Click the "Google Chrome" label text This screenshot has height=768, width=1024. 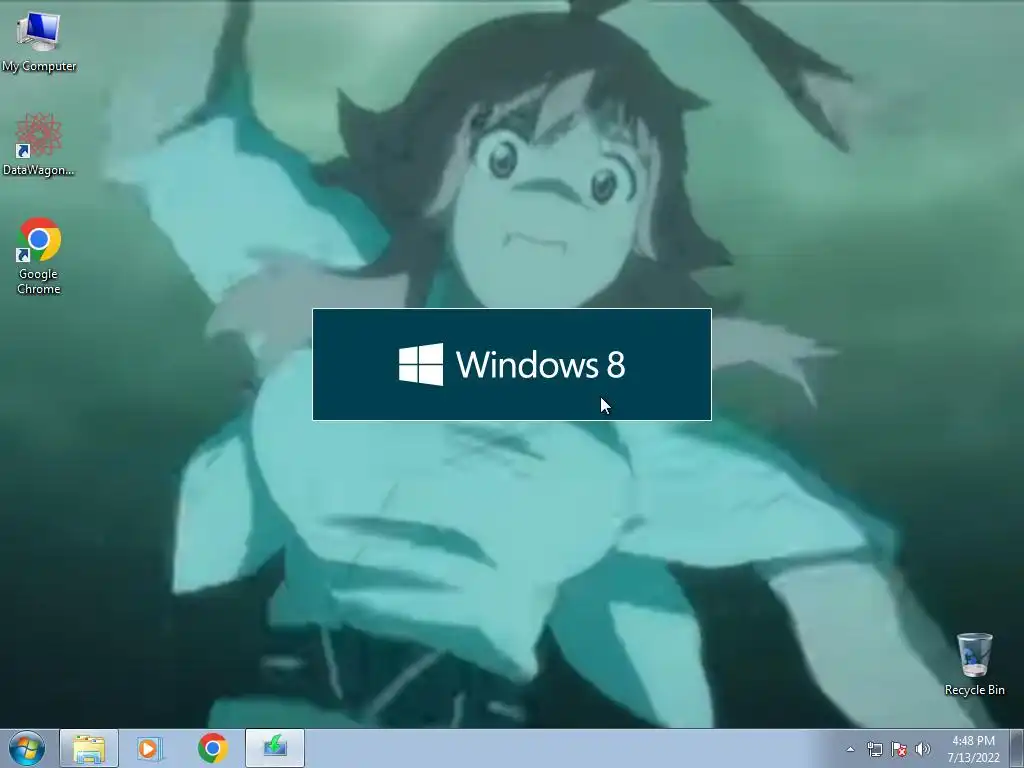(x=39, y=281)
